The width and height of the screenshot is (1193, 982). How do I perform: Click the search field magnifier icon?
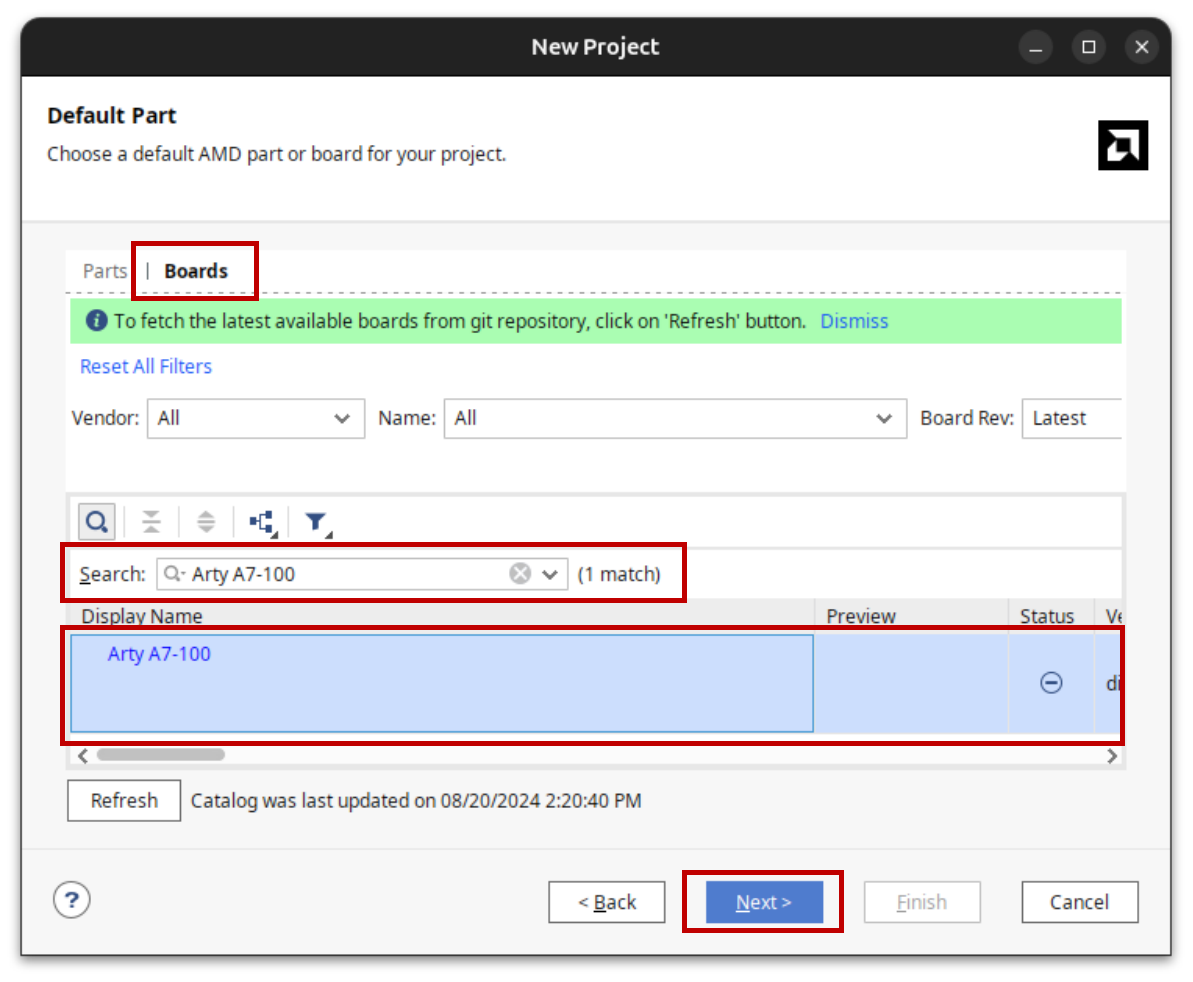[x=173, y=574]
